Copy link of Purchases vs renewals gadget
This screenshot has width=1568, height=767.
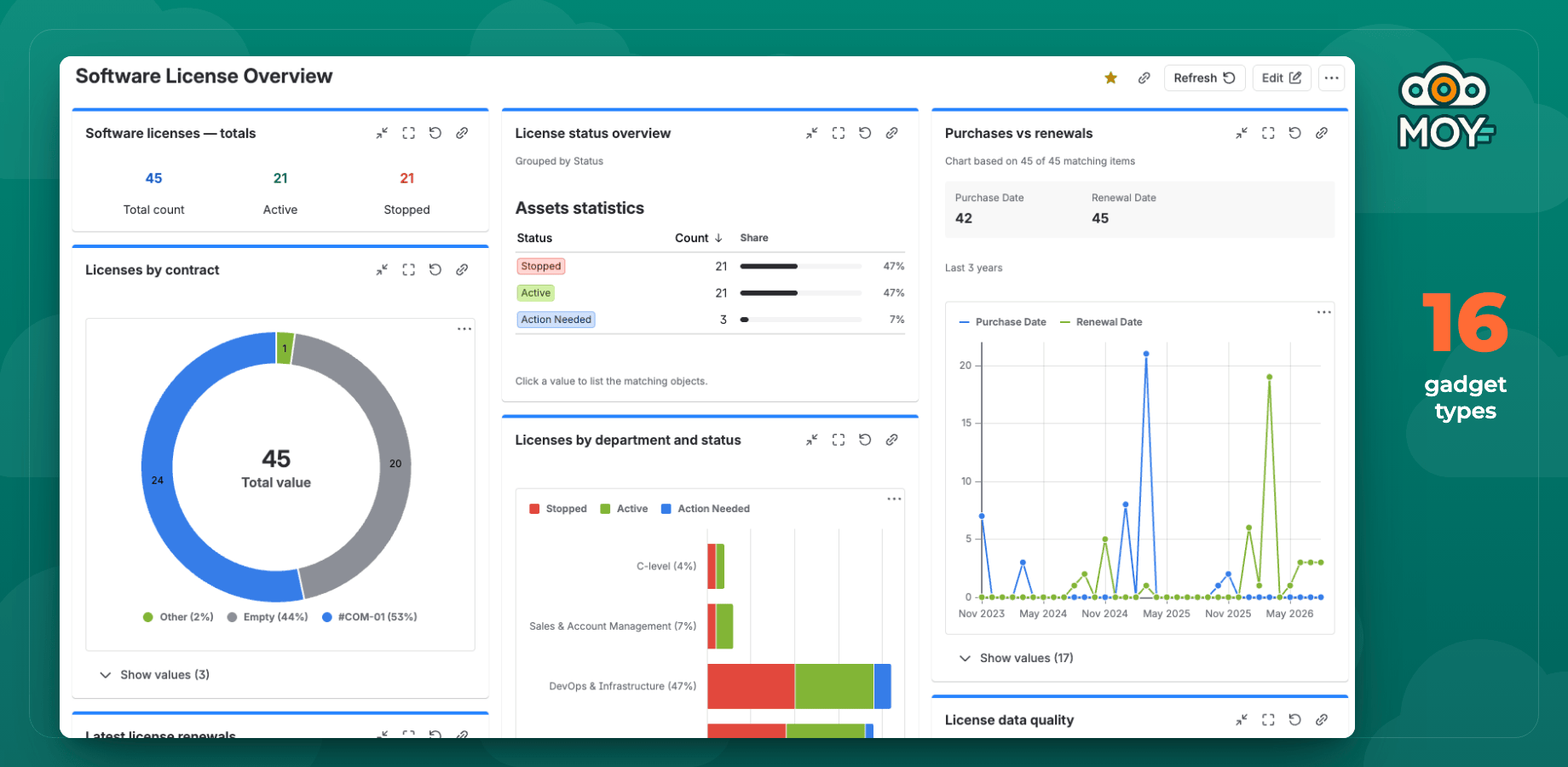click(1322, 133)
